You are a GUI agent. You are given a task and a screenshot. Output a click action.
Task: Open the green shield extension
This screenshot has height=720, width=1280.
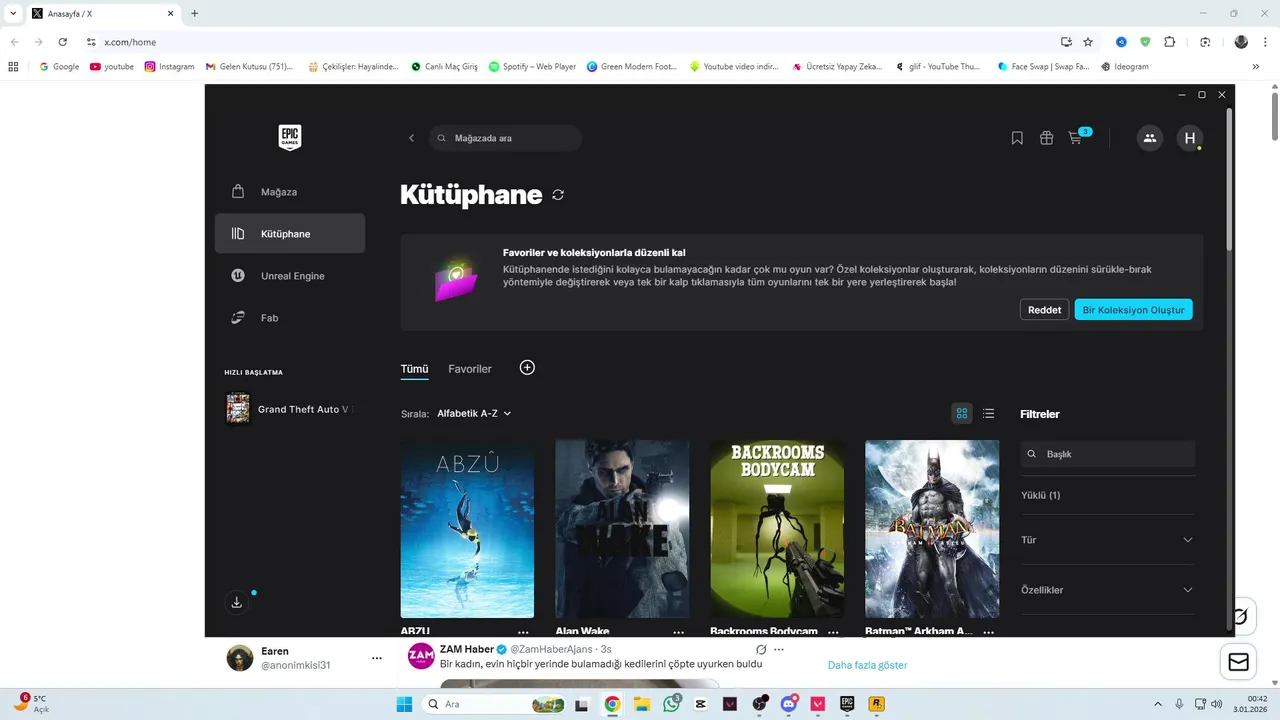tap(1145, 42)
